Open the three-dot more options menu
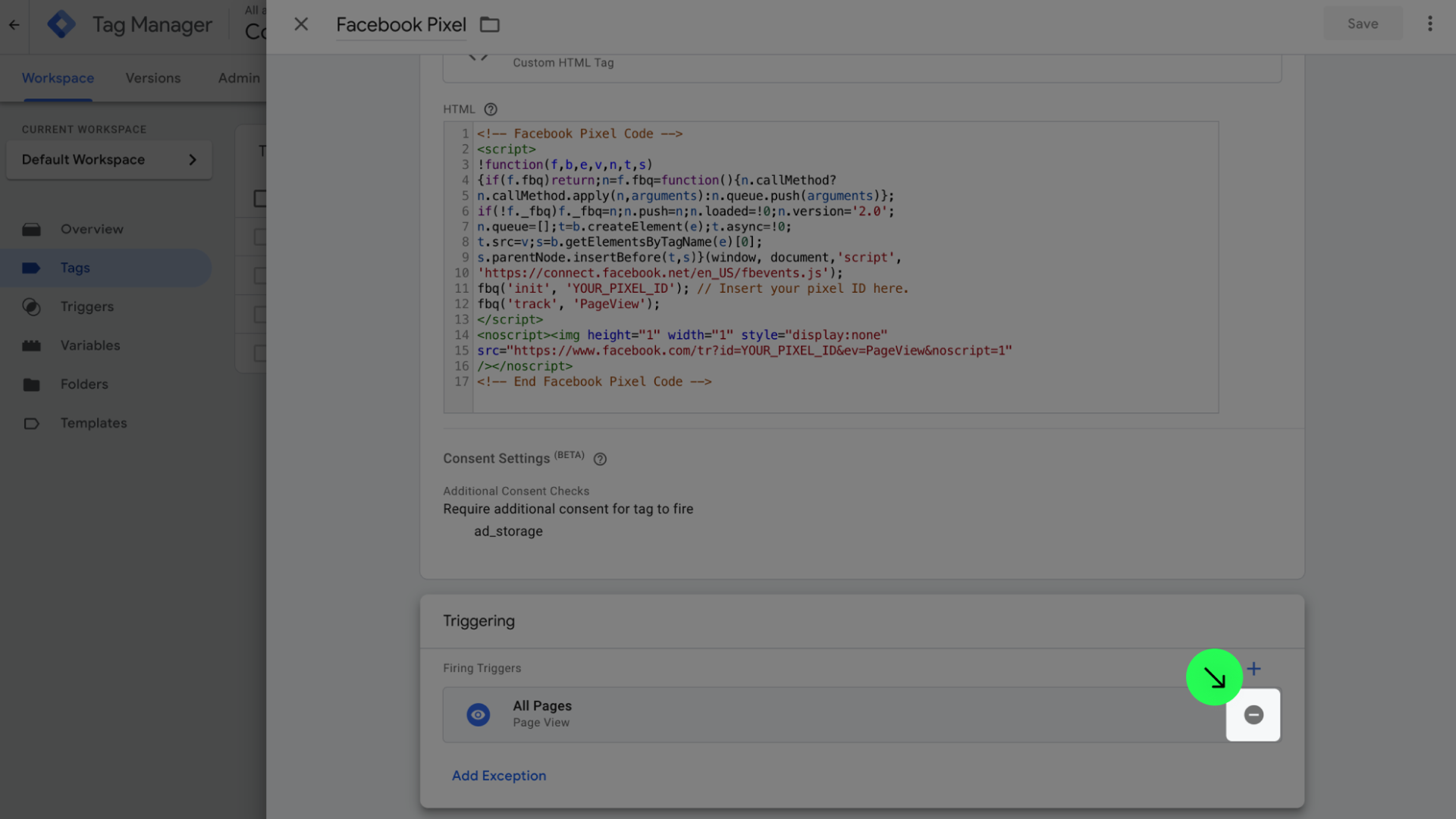 [x=1429, y=24]
